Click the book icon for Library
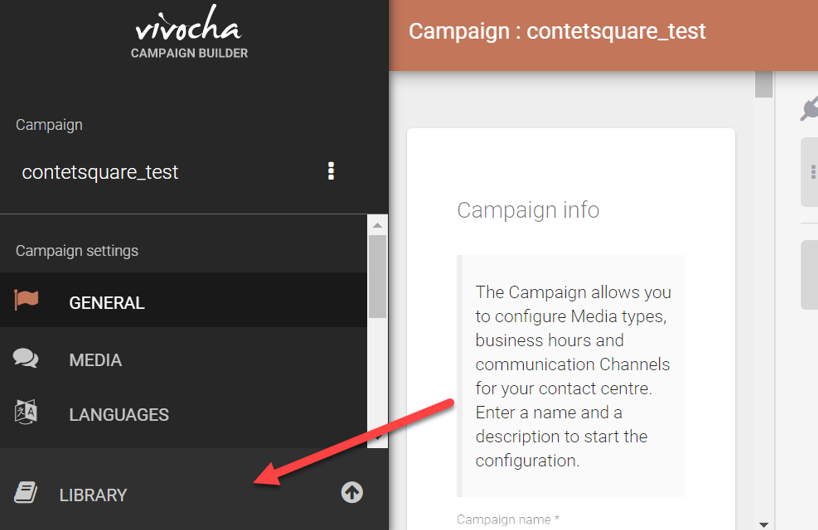 click(26, 492)
